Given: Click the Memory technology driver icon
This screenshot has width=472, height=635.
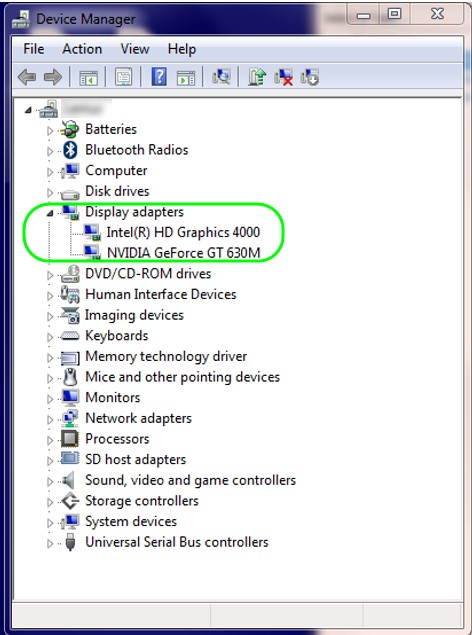Looking at the screenshot, I should click(x=70, y=358).
